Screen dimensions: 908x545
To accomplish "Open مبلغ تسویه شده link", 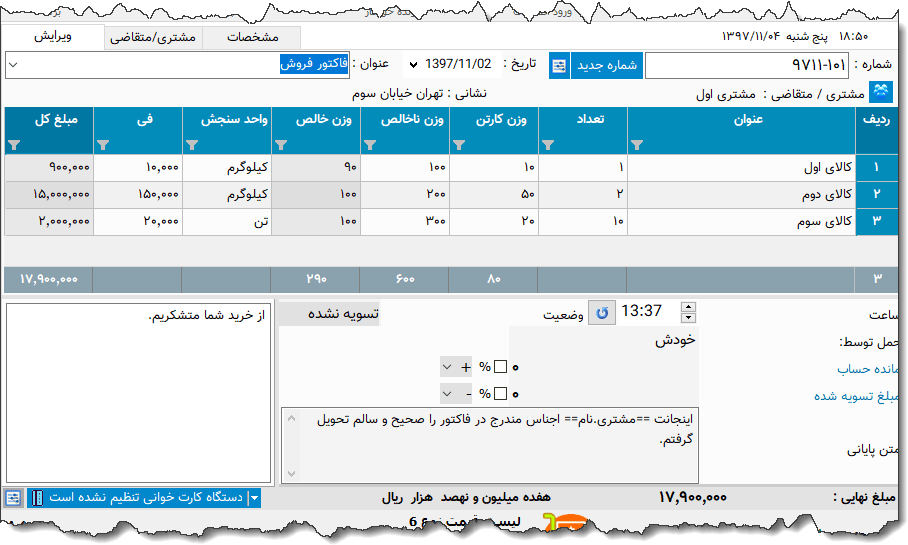I will 856,396.
